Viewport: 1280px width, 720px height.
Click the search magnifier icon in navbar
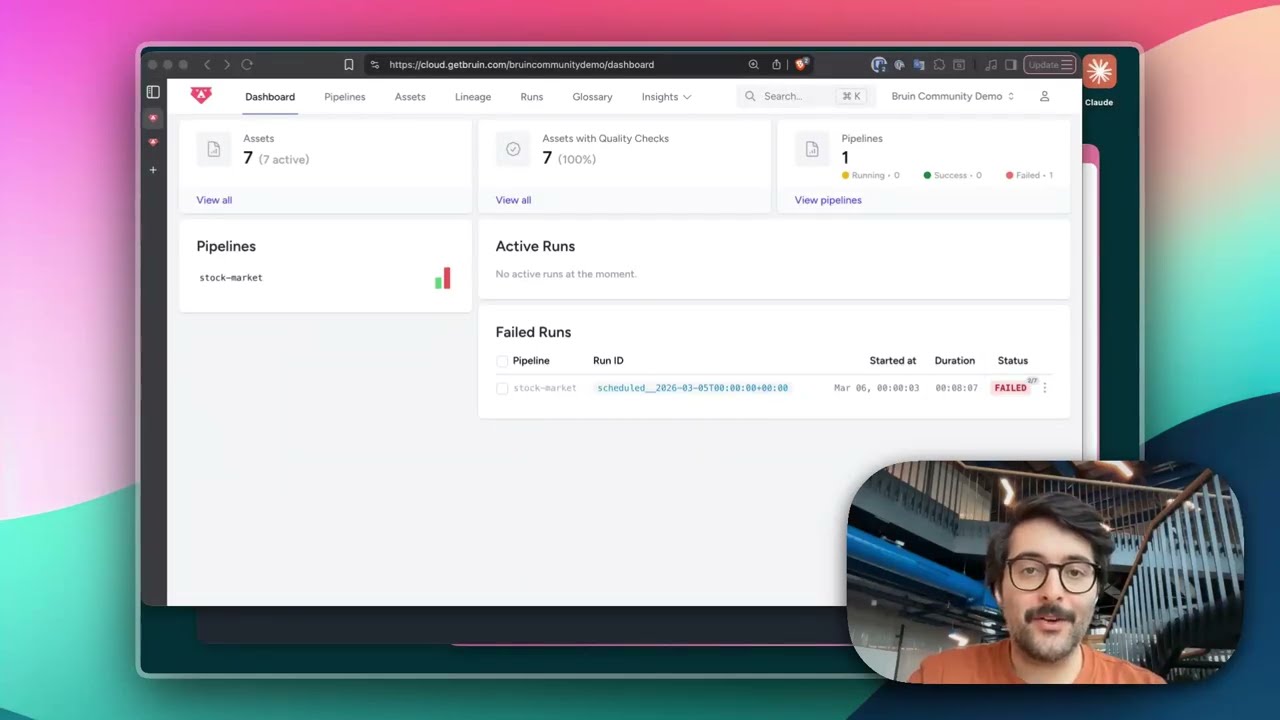pos(750,96)
